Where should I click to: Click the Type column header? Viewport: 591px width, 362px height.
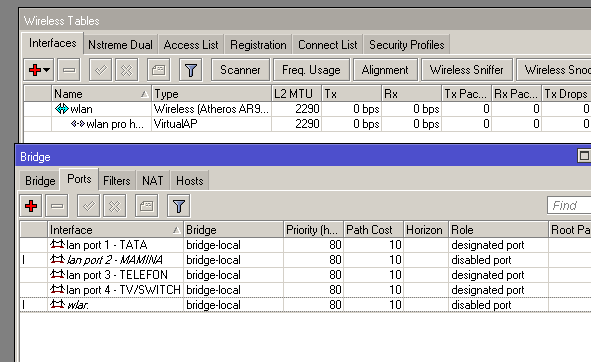211,94
